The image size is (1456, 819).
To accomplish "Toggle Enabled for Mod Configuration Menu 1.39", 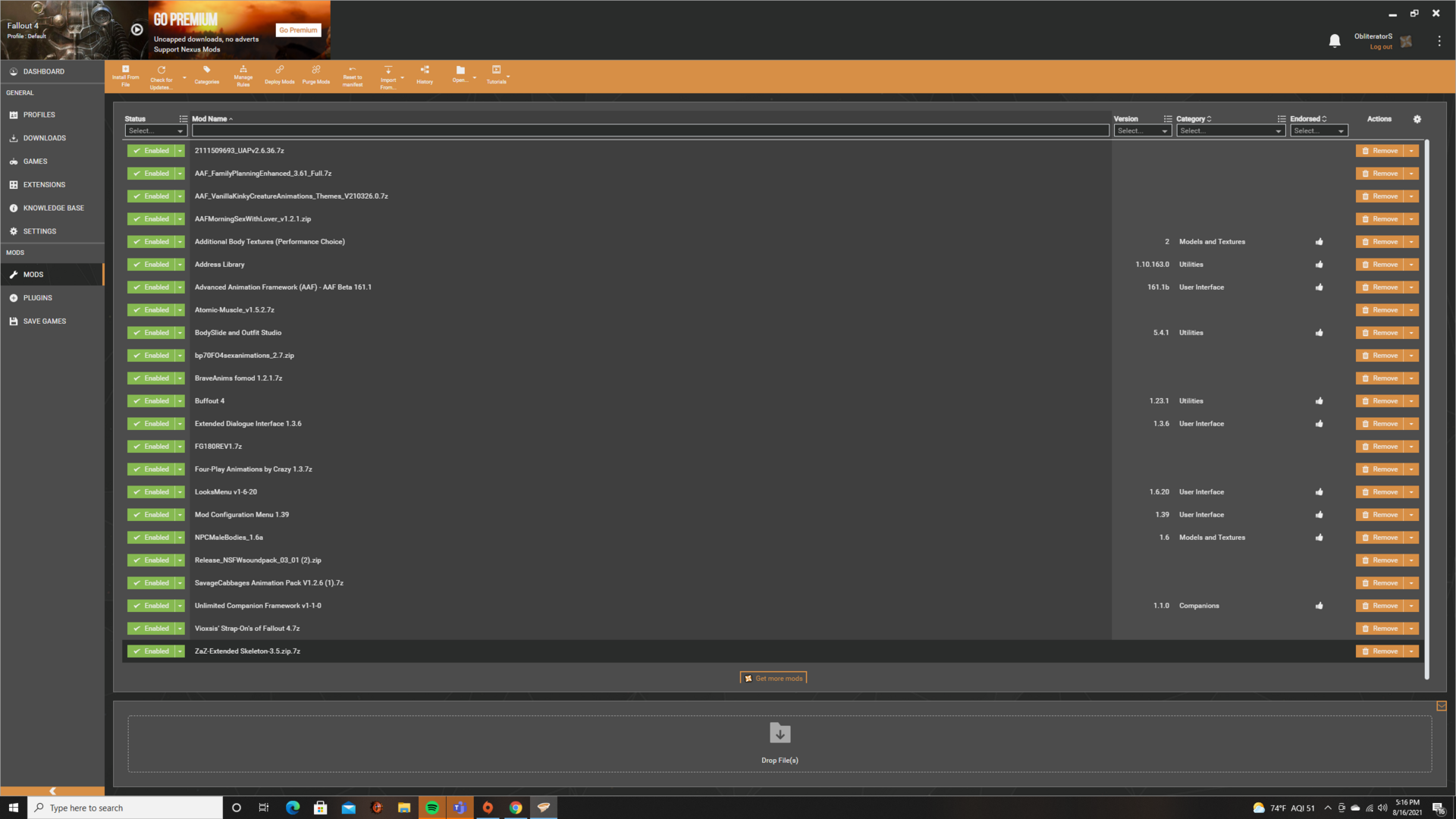I will [x=151, y=515].
